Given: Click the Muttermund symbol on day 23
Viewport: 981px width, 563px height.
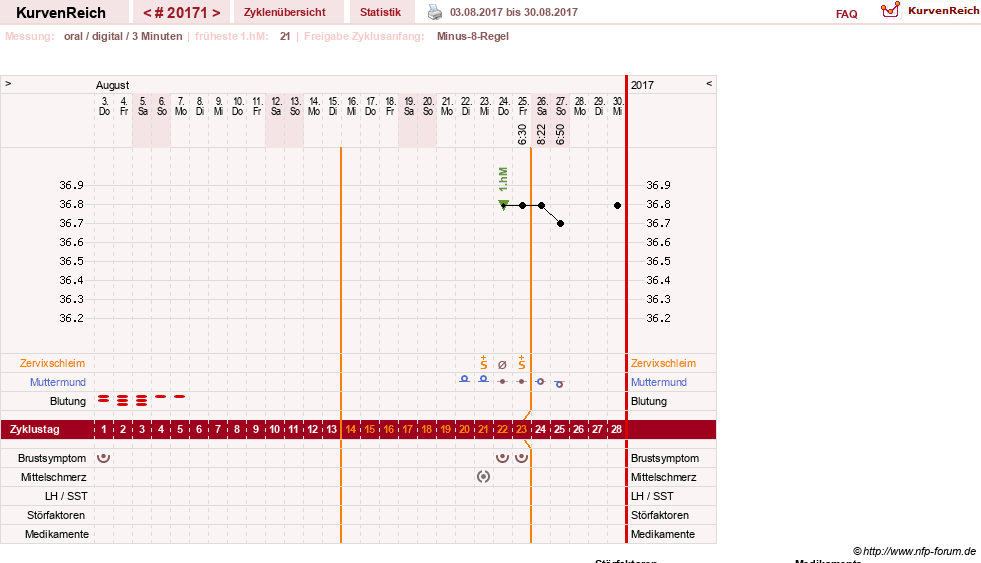Looking at the screenshot, I should (x=522, y=381).
